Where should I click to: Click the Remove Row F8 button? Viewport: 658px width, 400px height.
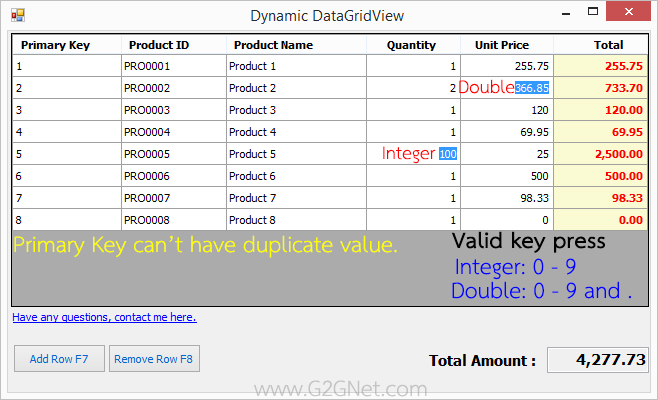coord(154,359)
